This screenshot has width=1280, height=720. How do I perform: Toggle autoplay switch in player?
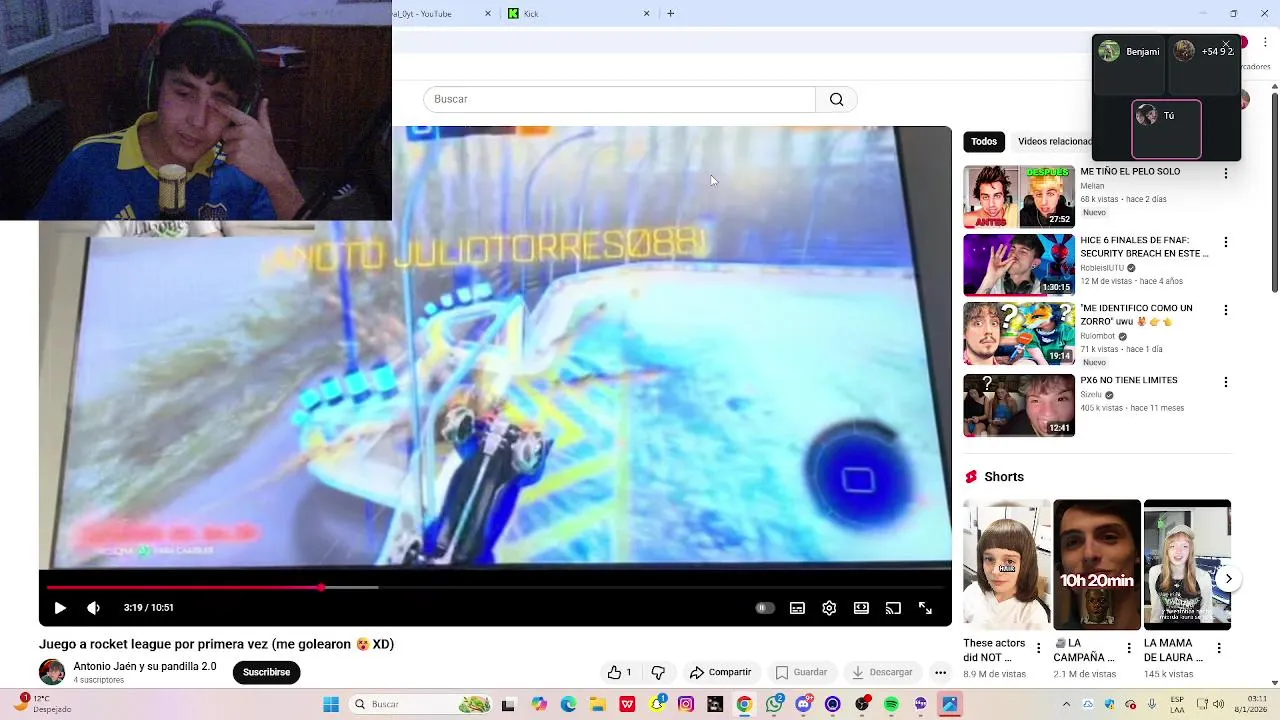765,608
